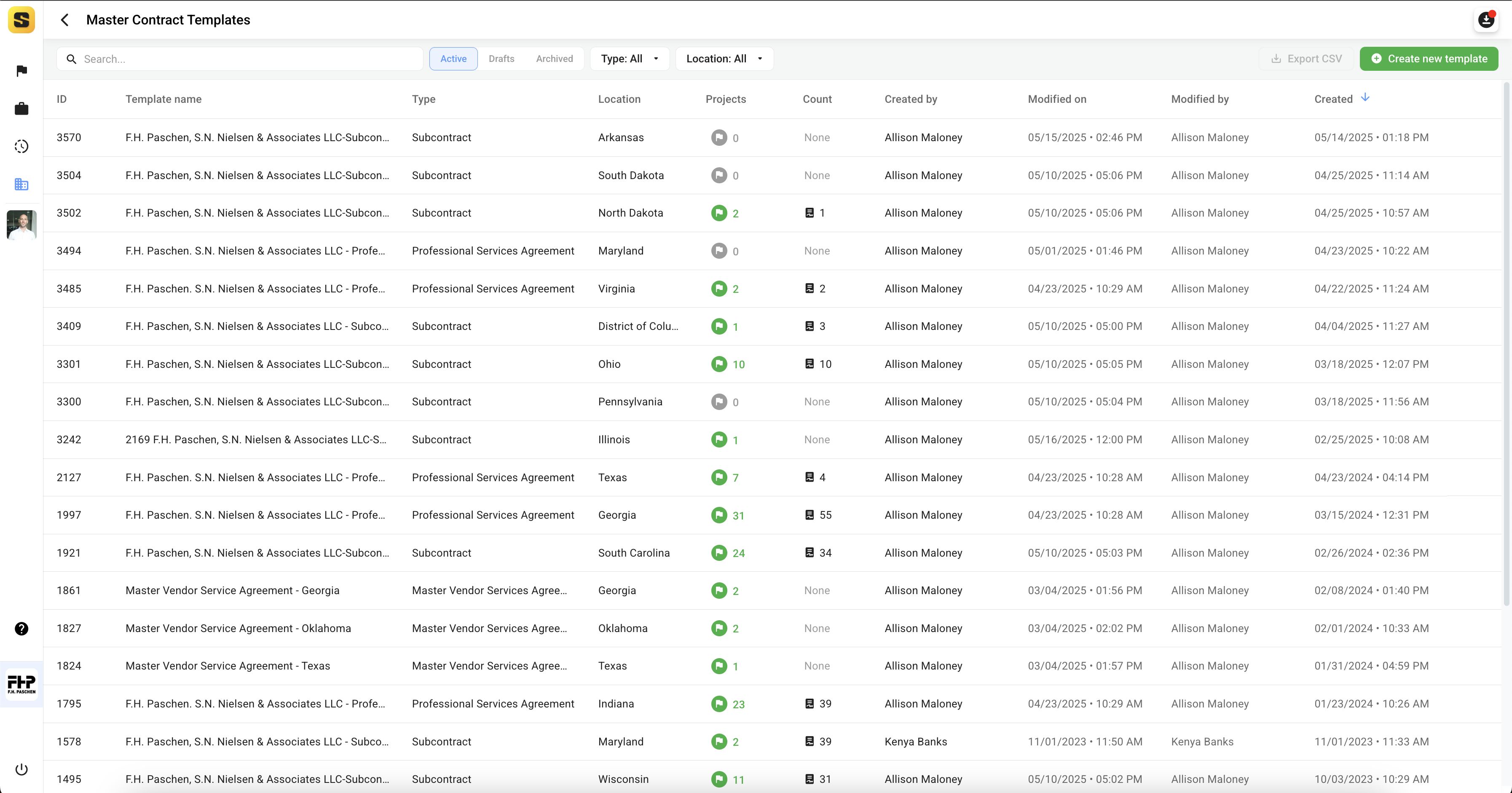1512x793 pixels.
Task: Click the power logout icon
Action: pos(22,769)
